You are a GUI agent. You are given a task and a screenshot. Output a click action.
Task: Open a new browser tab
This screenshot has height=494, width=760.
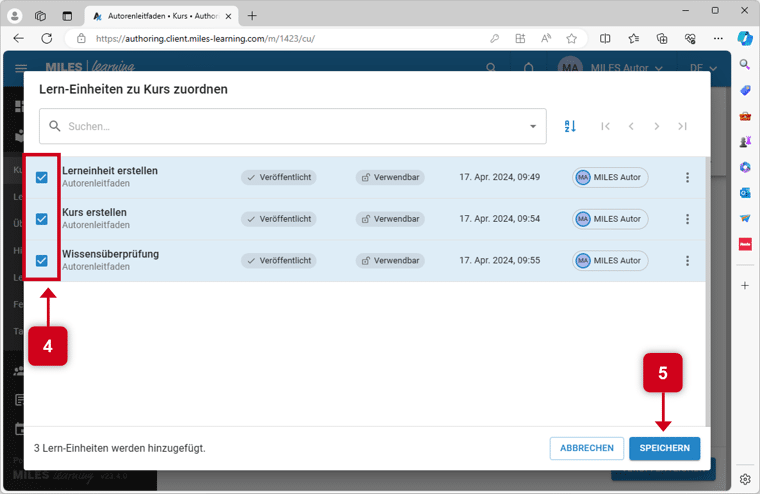[252, 16]
